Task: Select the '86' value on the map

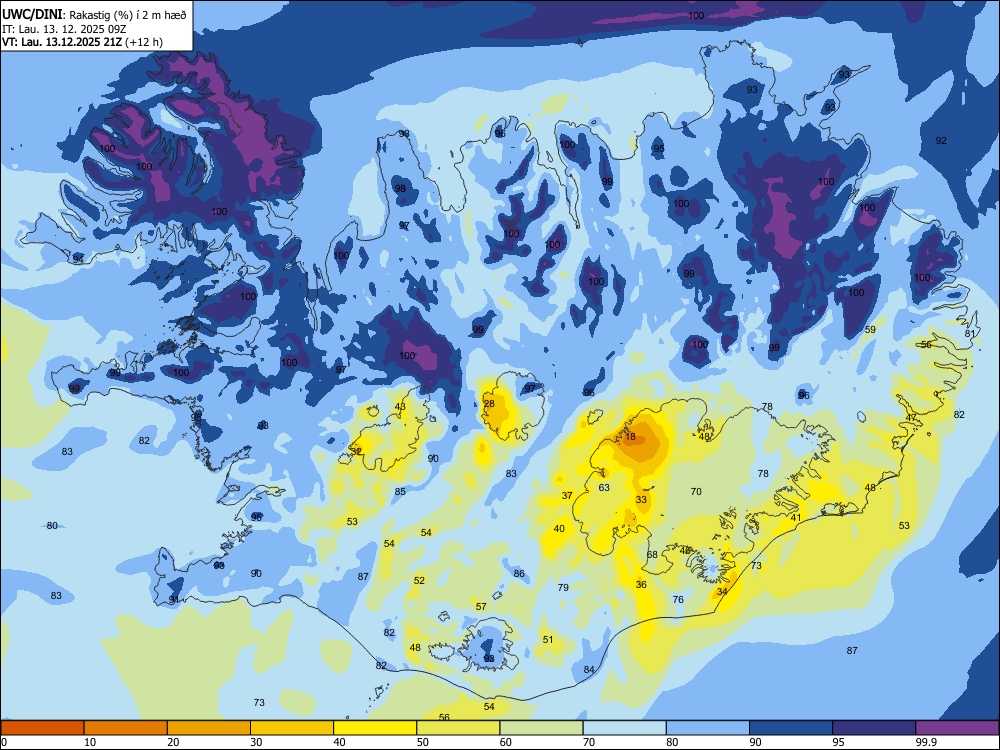Action: pyautogui.click(x=519, y=573)
